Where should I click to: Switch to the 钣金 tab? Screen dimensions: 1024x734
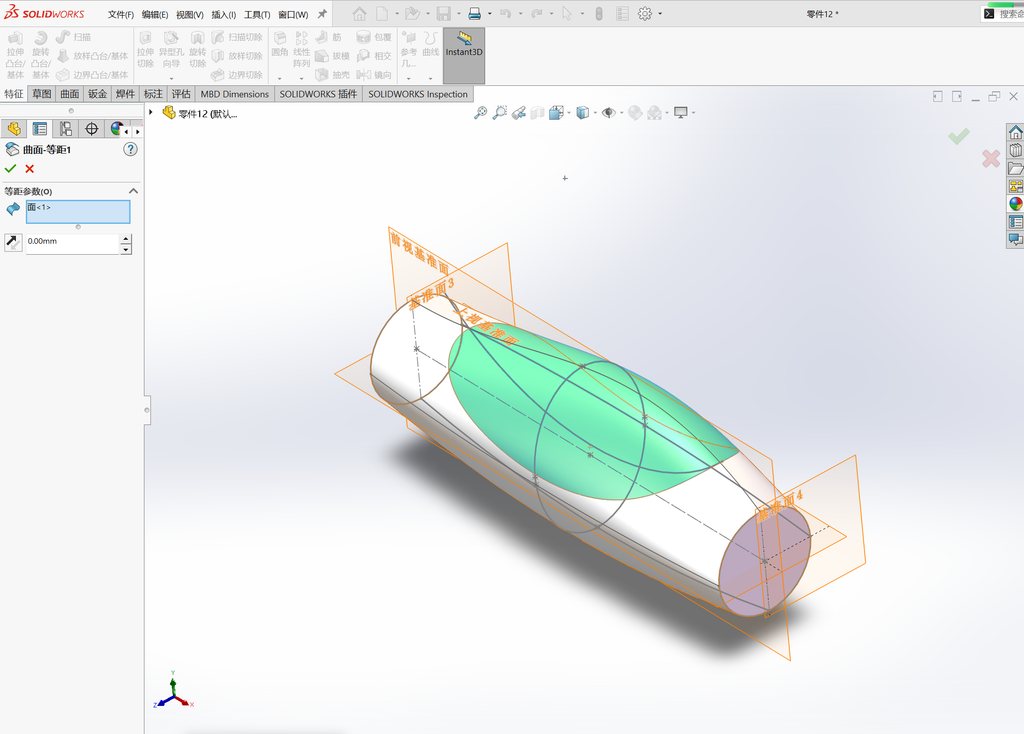click(x=97, y=94)
